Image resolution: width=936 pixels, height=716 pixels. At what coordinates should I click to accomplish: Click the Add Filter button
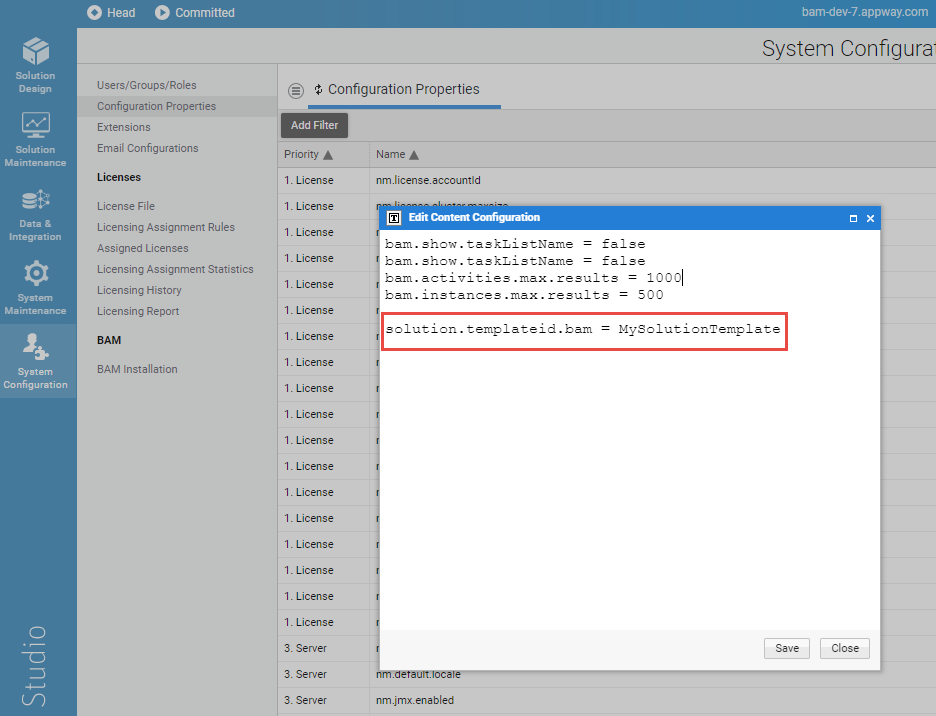click(315, 125)
